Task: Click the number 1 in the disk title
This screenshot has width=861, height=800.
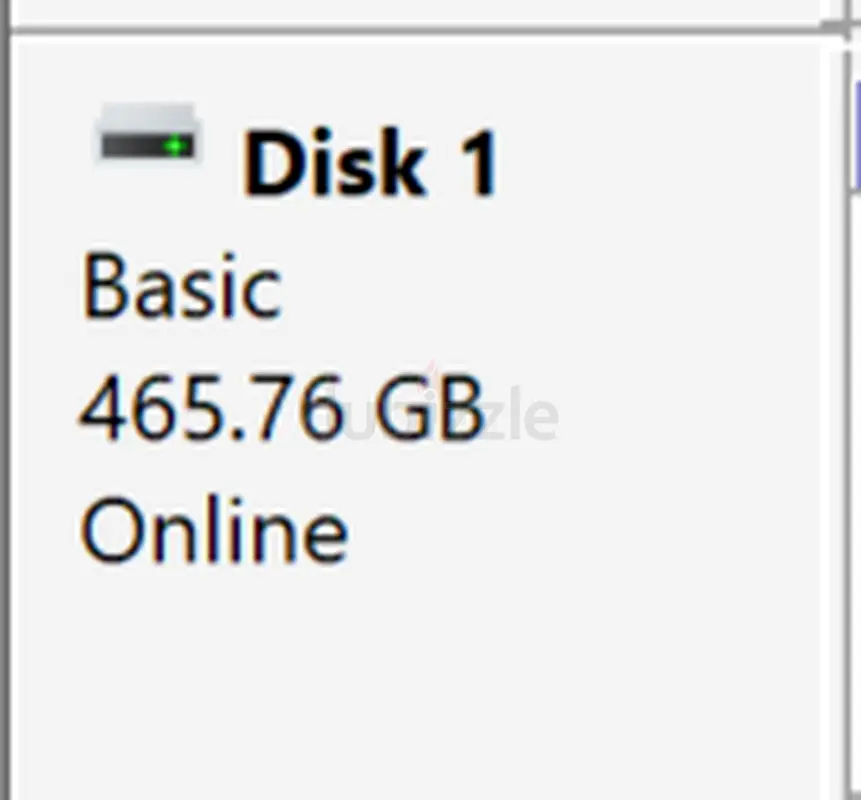Action: [x=476, y=165]
